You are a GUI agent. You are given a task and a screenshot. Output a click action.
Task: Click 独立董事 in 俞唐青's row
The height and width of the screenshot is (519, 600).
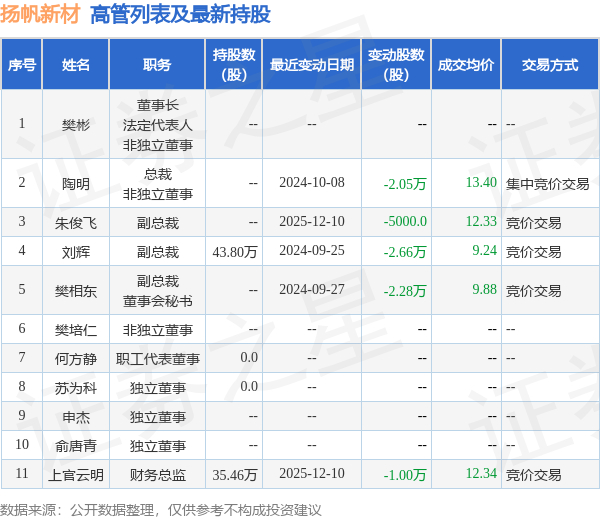158,446
